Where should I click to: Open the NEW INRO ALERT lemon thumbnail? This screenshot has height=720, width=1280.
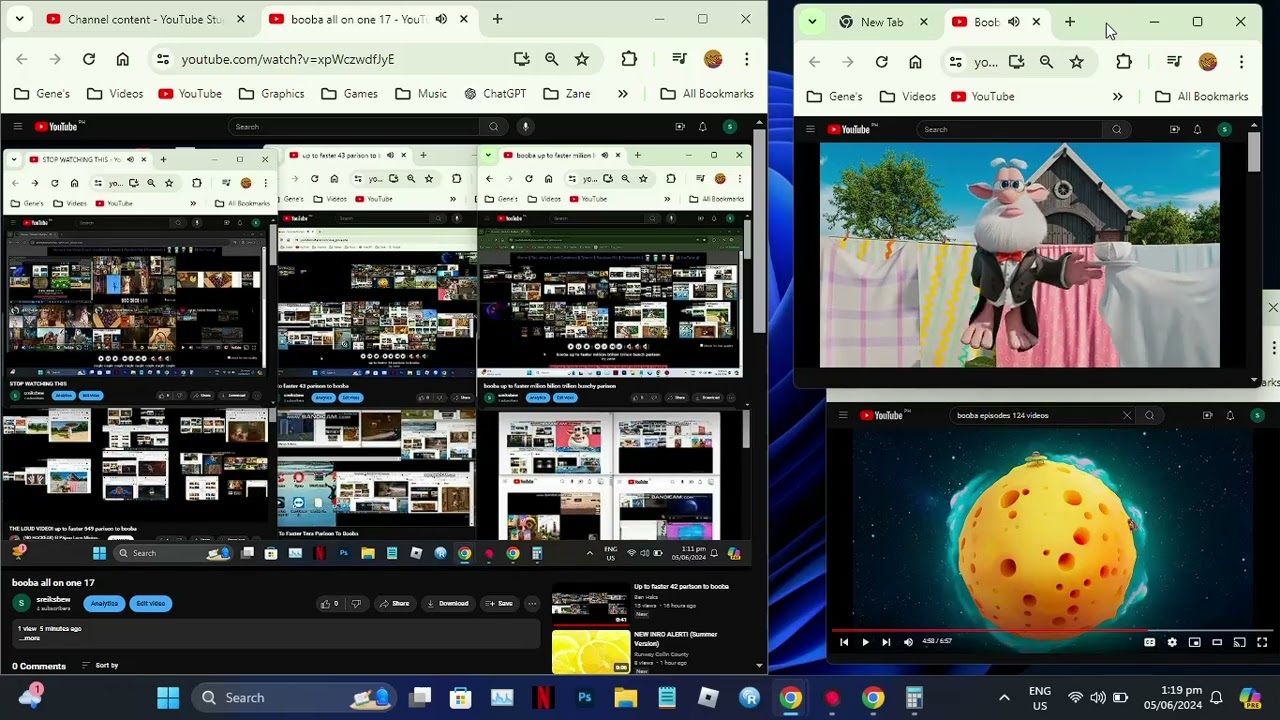590,651
